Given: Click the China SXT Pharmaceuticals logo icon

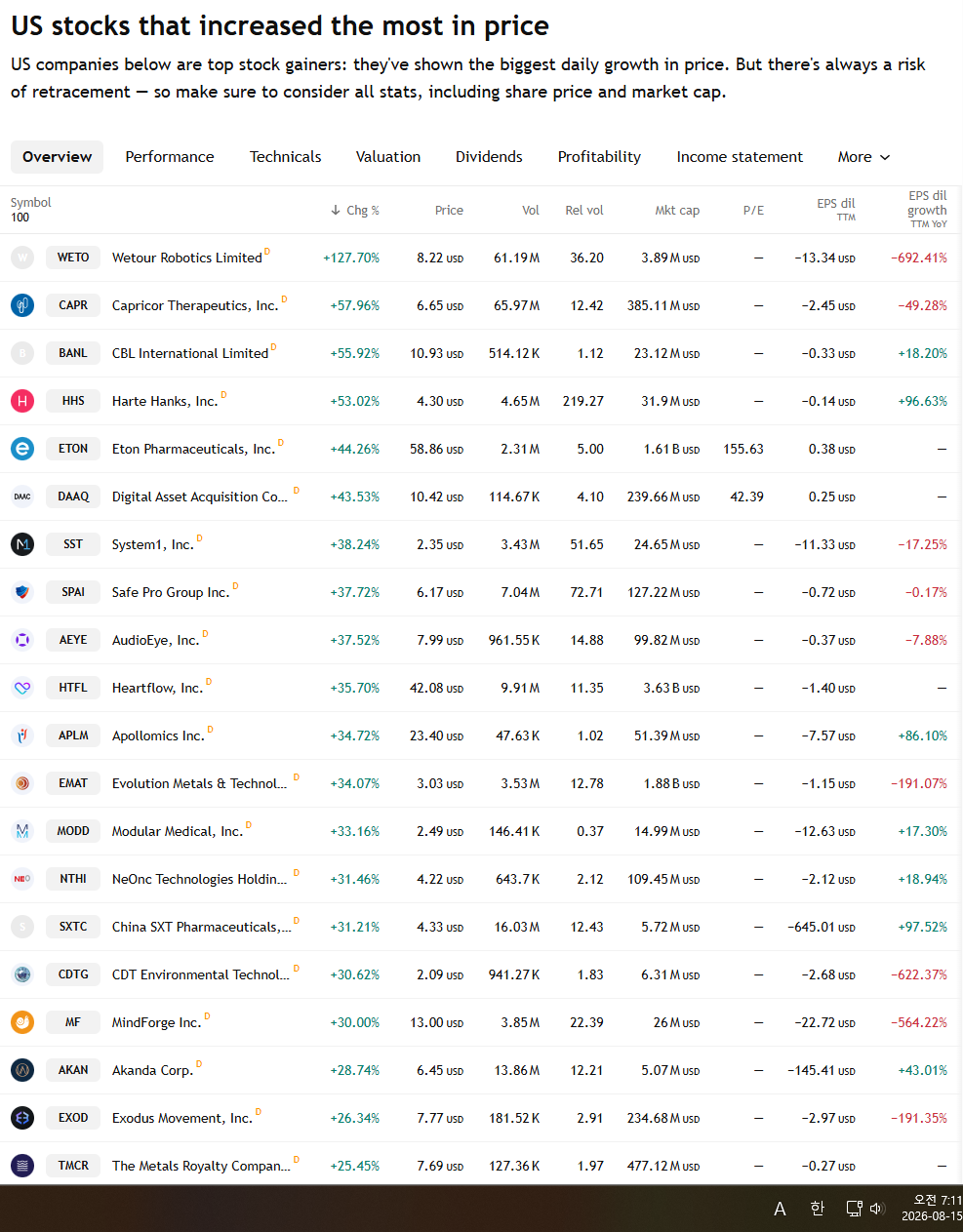Looking at the screenshot, I should coord(22,927).
